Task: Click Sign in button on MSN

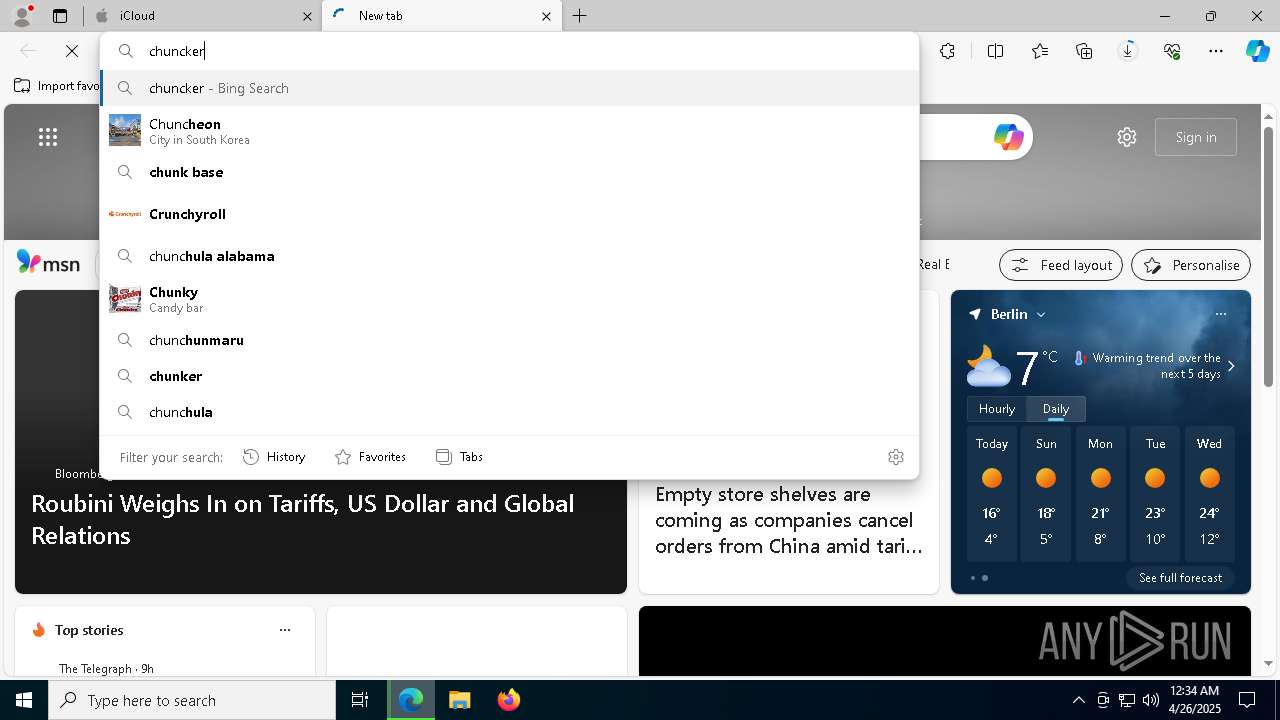Action: click(1196, 137)
